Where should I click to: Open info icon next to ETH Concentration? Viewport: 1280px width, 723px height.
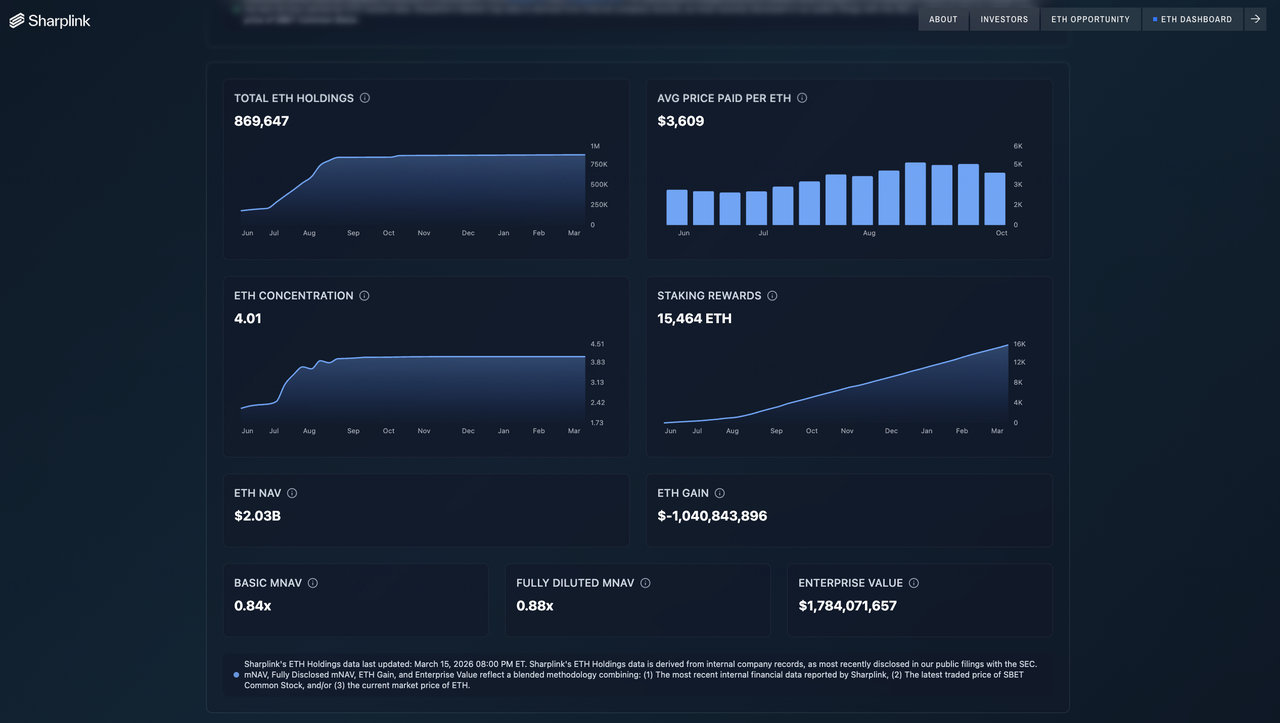pyautogui.click(x=364, y=296)
